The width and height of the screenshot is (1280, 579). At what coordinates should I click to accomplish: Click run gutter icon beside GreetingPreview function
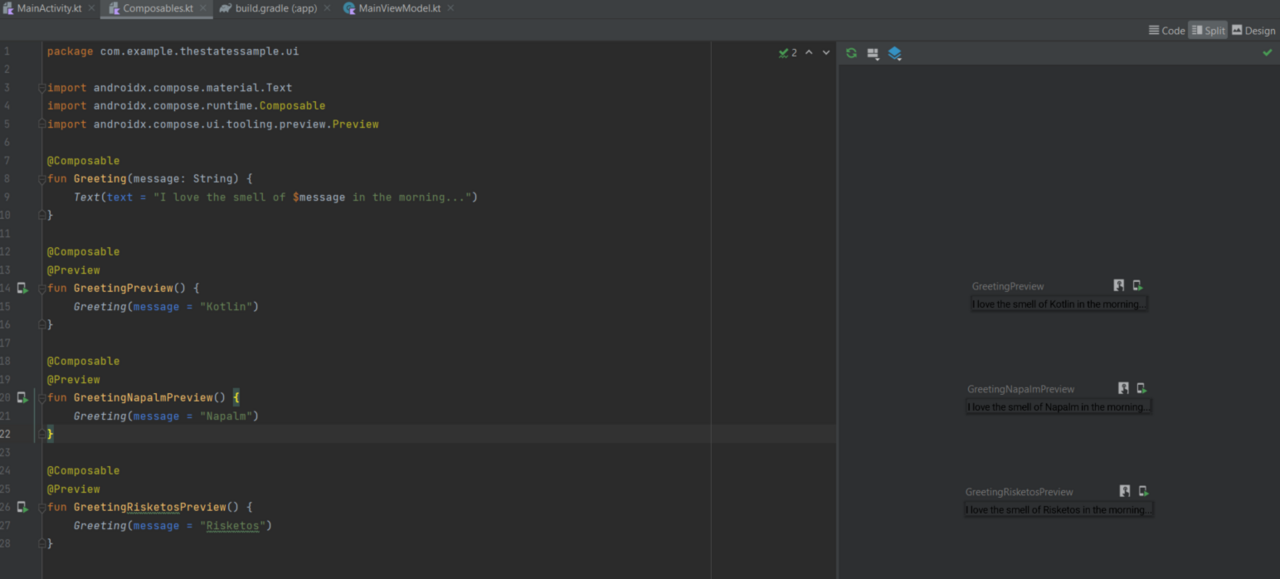(22, 288)
